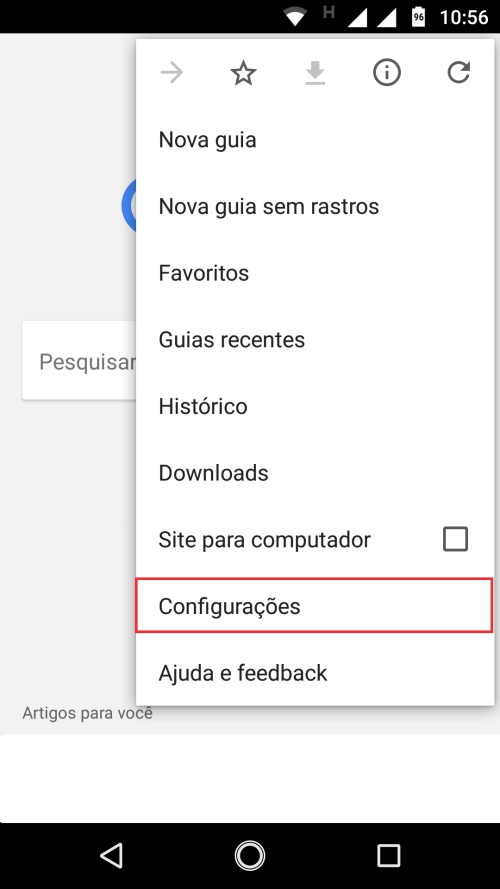Check the Site para computador checkbox
The image size is (500, 889).
pos(455,539)
